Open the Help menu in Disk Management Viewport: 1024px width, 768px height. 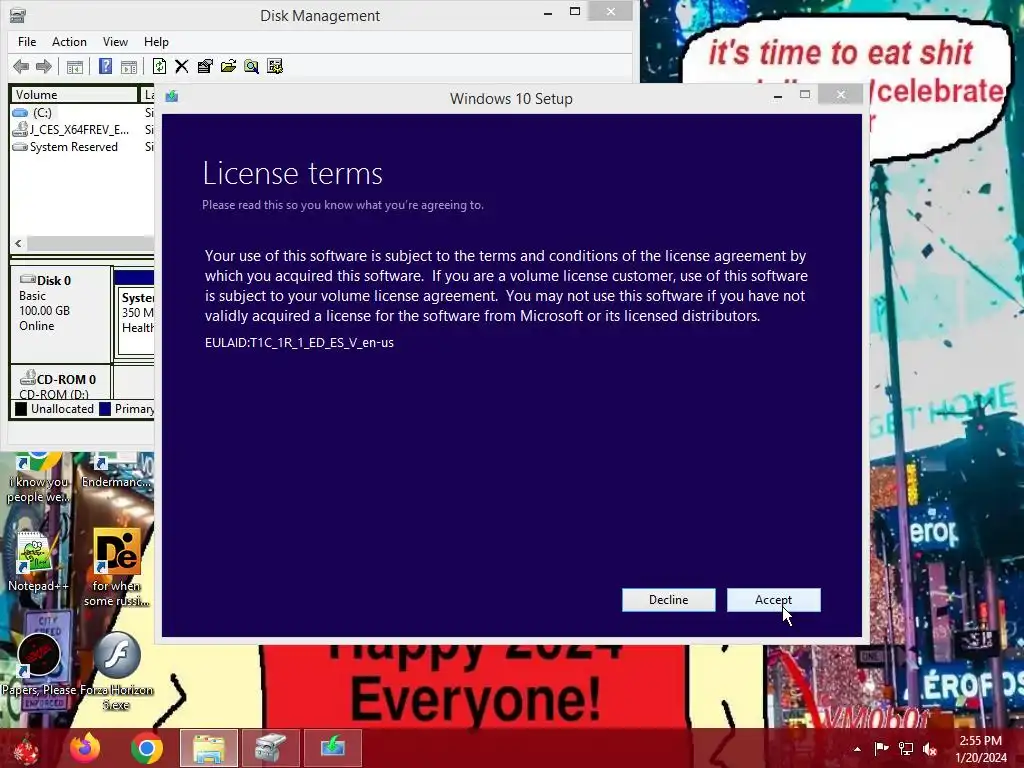click(x=156, y=42)
